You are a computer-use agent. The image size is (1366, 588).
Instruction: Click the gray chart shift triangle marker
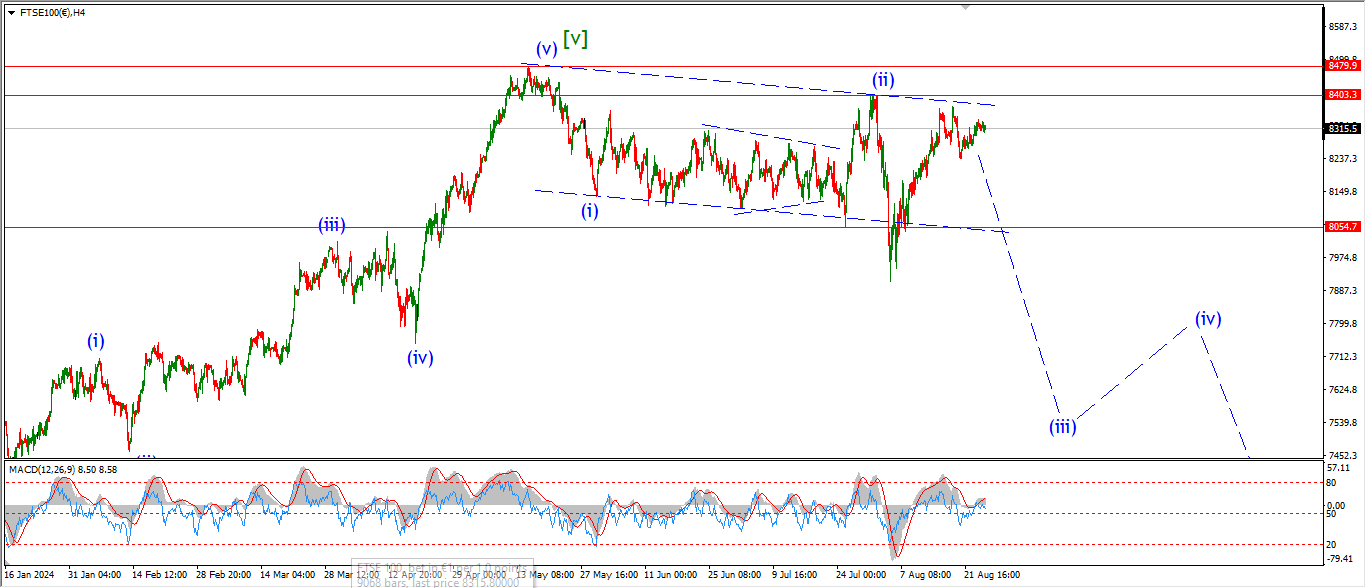tap(964, 6)
